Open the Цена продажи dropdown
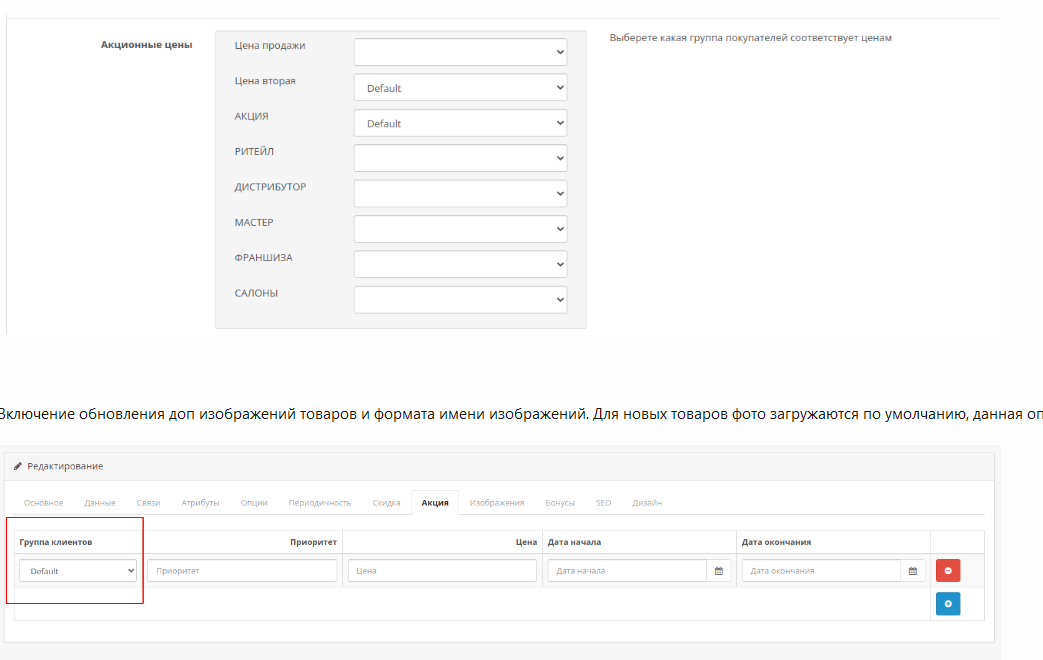 pos(460,52)
